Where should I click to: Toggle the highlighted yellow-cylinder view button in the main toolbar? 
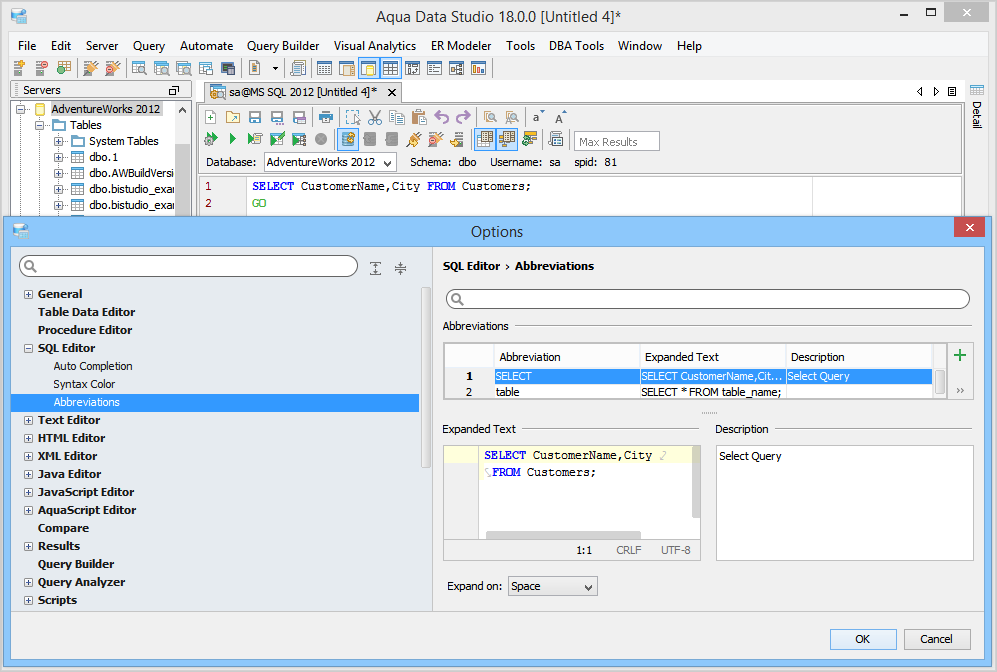coord(368,67)
